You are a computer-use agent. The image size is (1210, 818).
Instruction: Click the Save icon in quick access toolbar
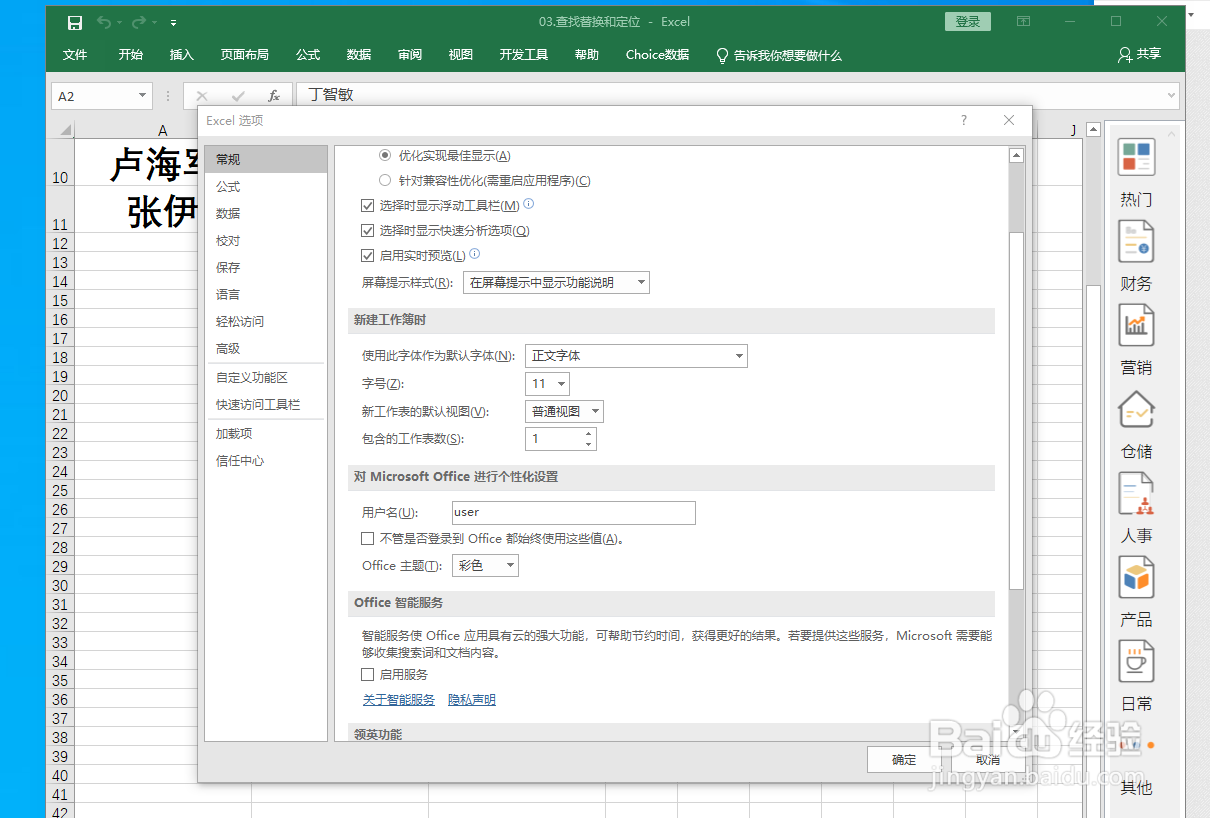pos(74,21)
